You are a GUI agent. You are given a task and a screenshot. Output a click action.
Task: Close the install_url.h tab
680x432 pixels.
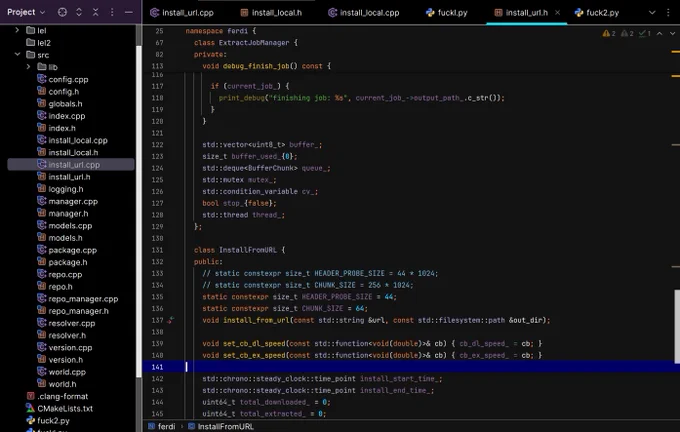[x=558, y=13]
